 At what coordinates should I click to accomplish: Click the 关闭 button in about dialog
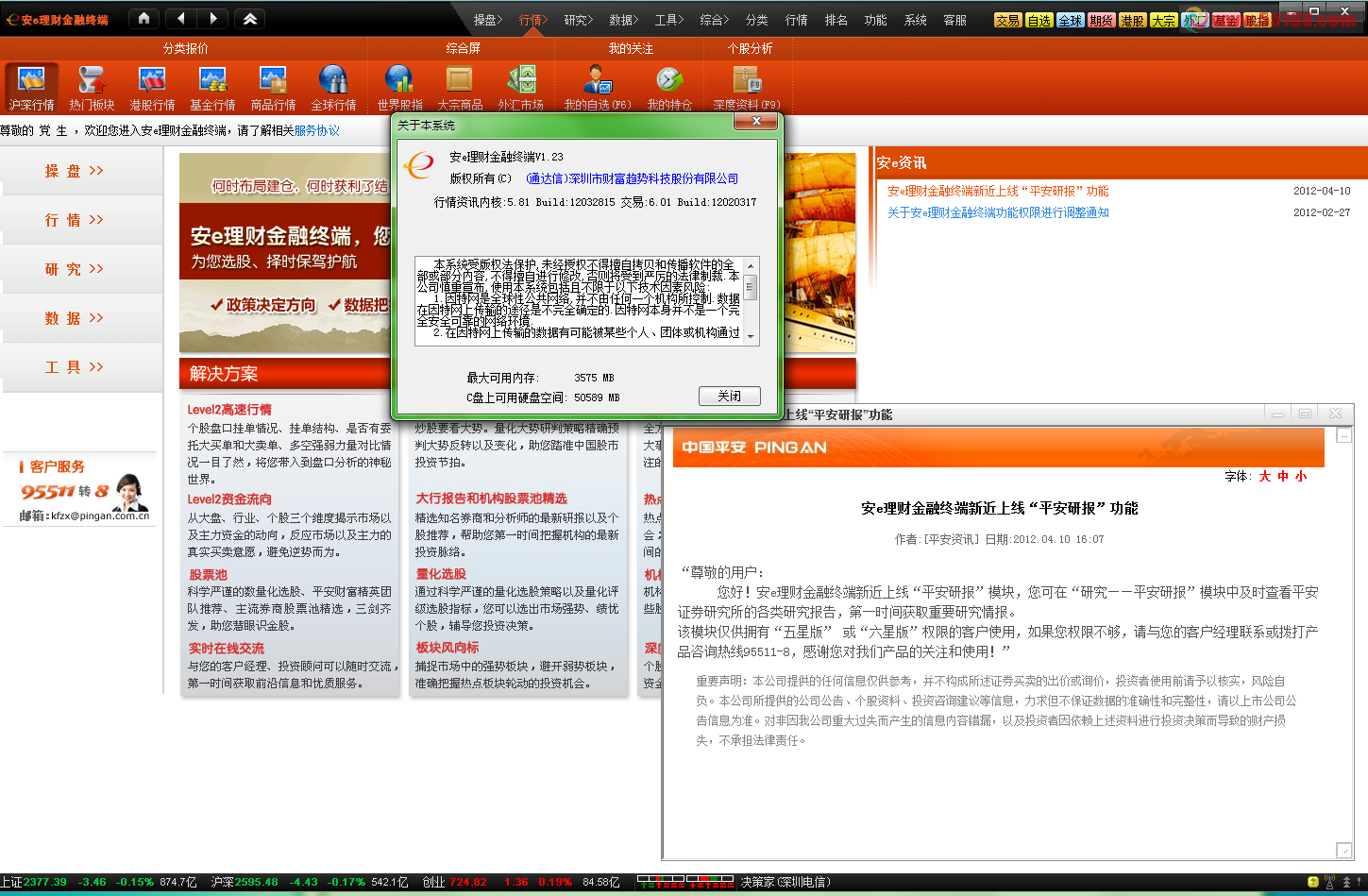pos(729,396)
